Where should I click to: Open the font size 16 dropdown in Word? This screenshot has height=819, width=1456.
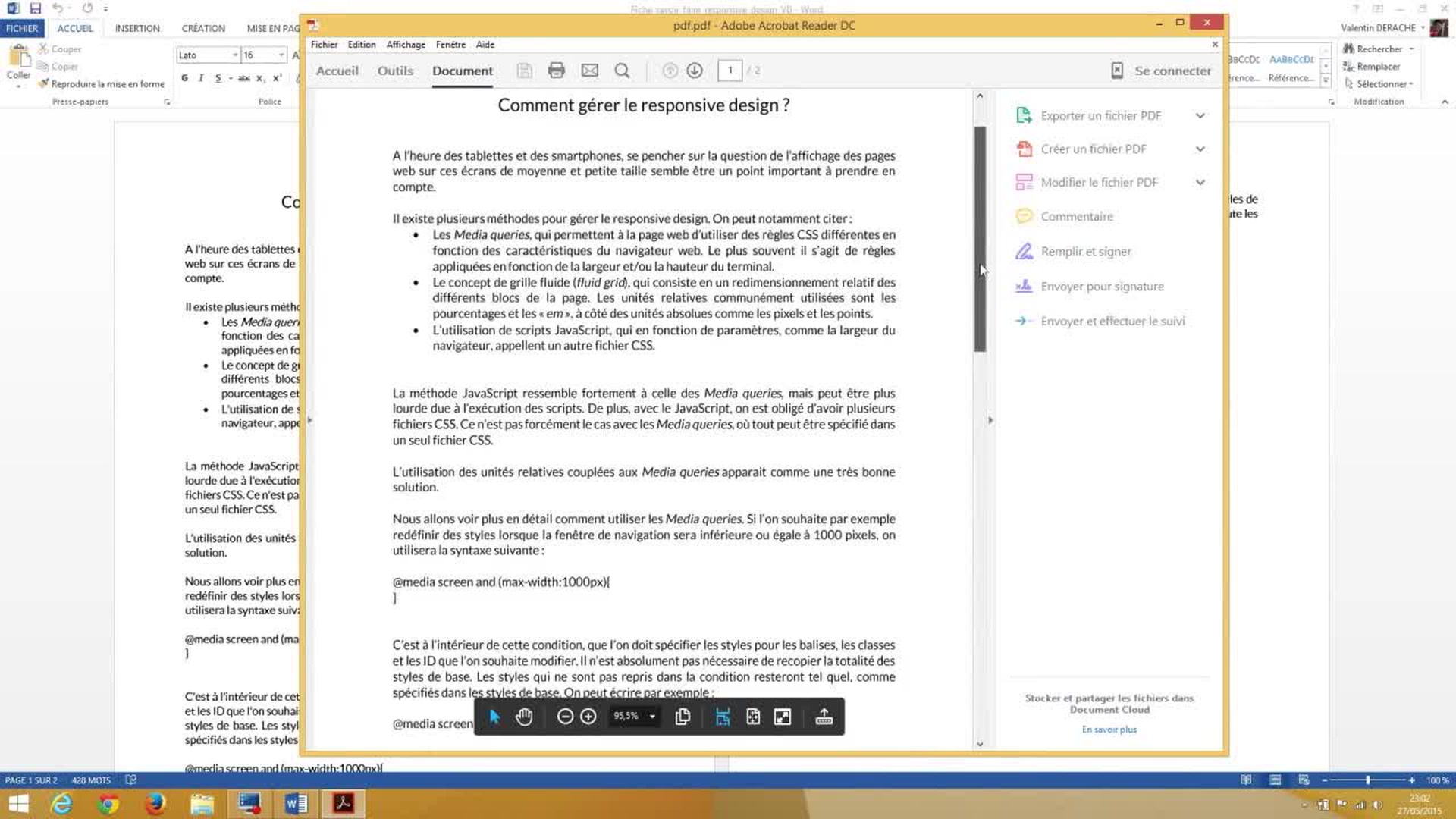pos(281,55)
